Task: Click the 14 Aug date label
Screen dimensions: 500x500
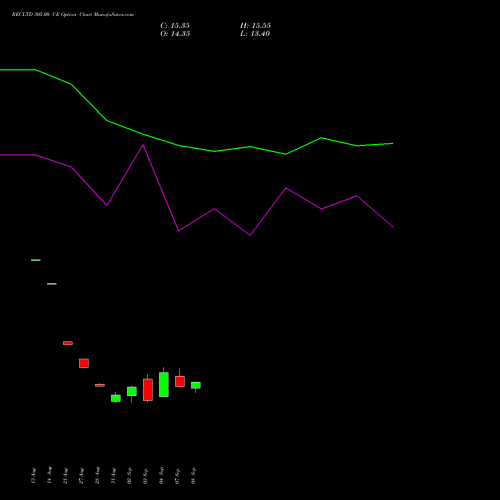Action: (49, 476)
